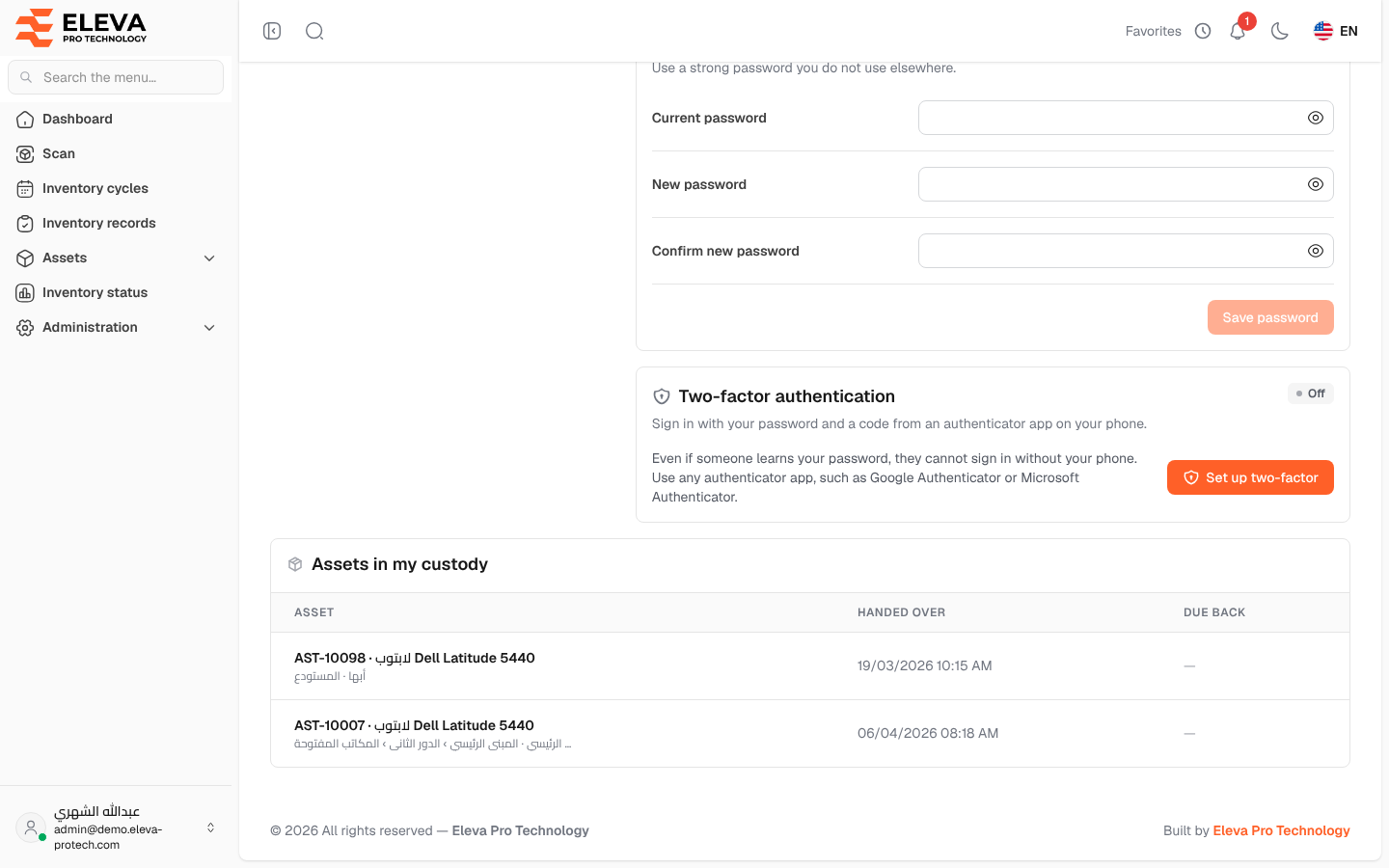Screen dimensions: 1389x868
Task: Click the Inventory cycles calendar icon
Action: pyautogui.click(x=25, y=188)
